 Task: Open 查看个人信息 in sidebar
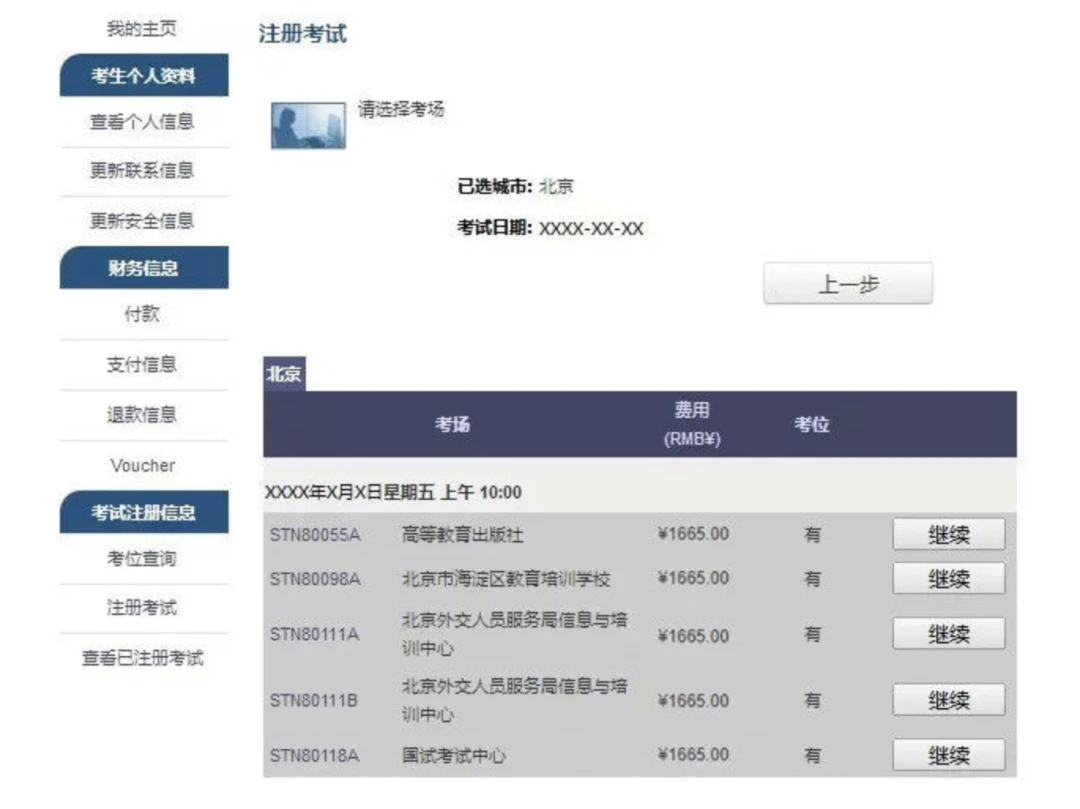[142, 122]
